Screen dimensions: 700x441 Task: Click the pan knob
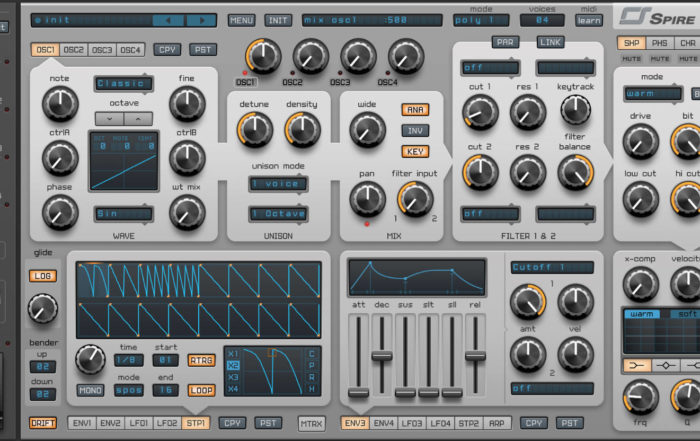367,199
